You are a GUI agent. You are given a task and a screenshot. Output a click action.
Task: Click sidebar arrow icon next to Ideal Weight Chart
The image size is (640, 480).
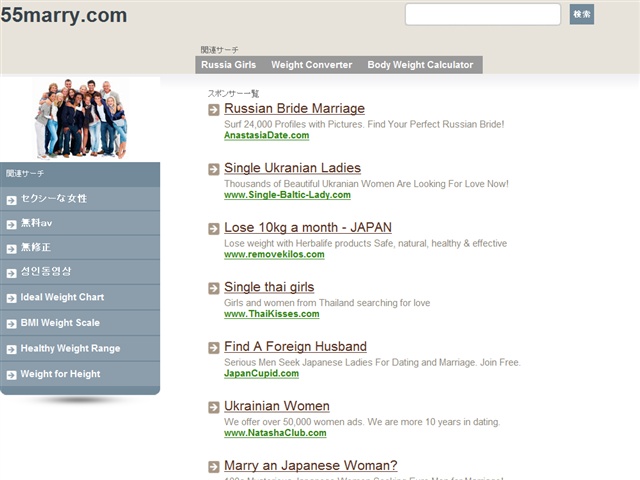tap(11, 298)
